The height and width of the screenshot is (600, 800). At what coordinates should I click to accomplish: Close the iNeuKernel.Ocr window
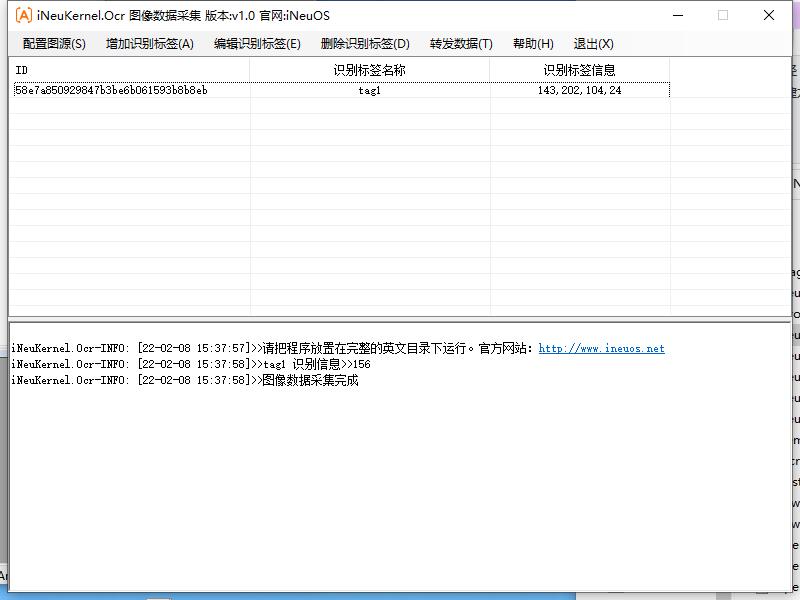coord(768,15)
